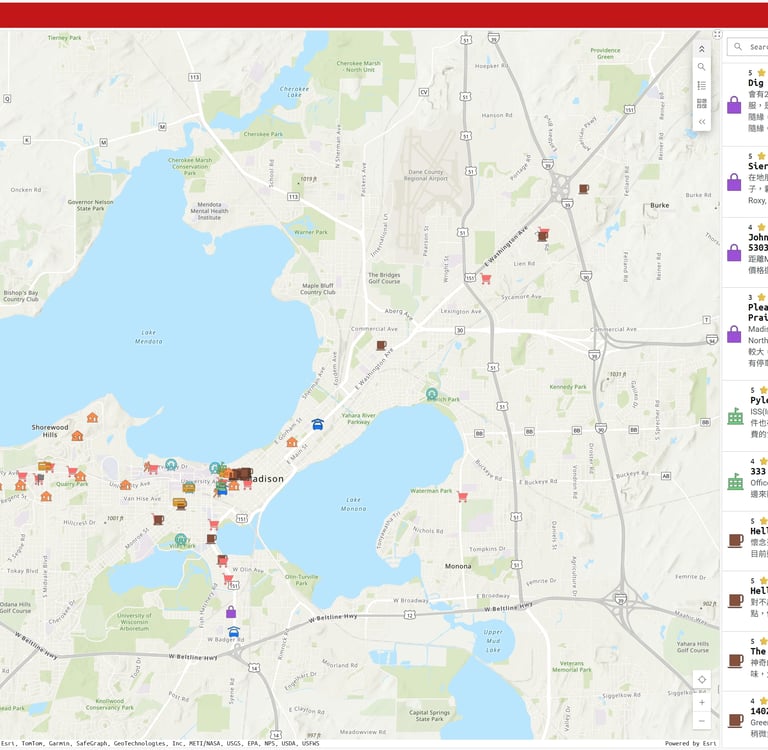Click the 'Lake Monona' map label

[353, 504]
